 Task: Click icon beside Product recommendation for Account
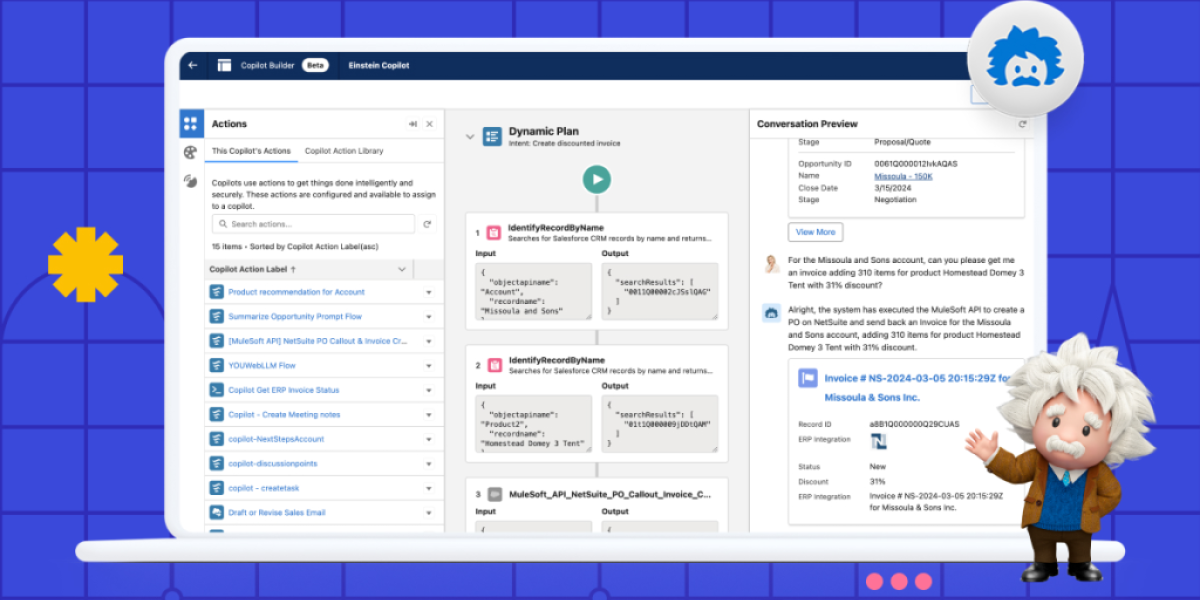(216, 292)
